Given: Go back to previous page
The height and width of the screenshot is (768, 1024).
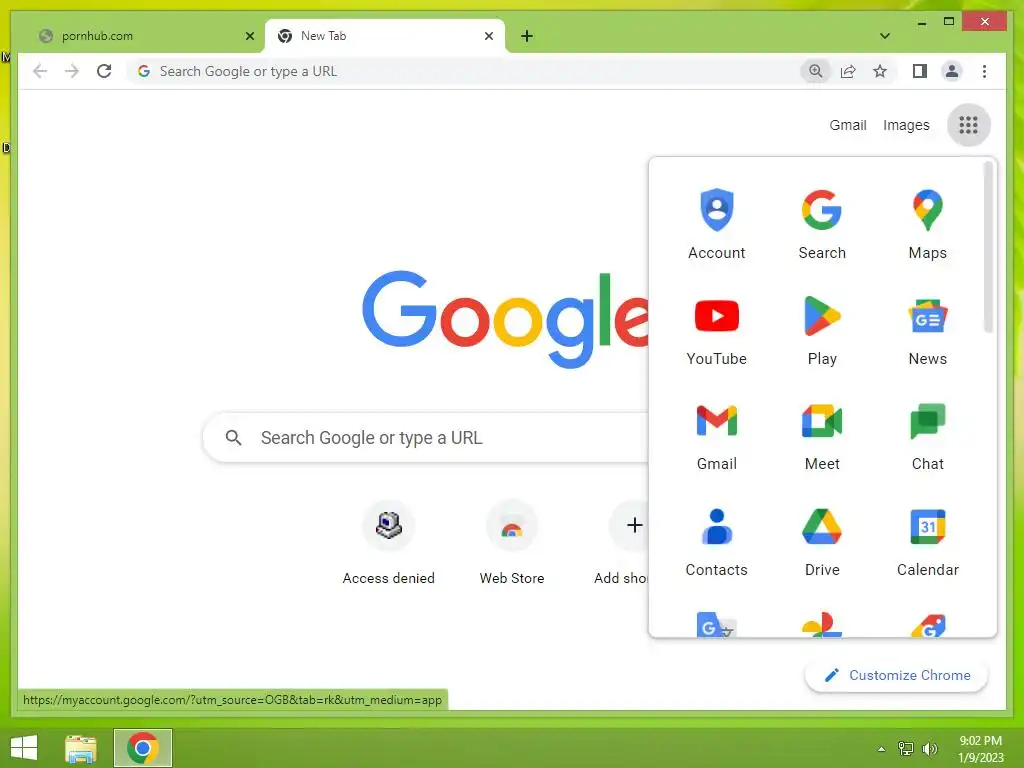Looking at the screenshot, I should [40, 71].
